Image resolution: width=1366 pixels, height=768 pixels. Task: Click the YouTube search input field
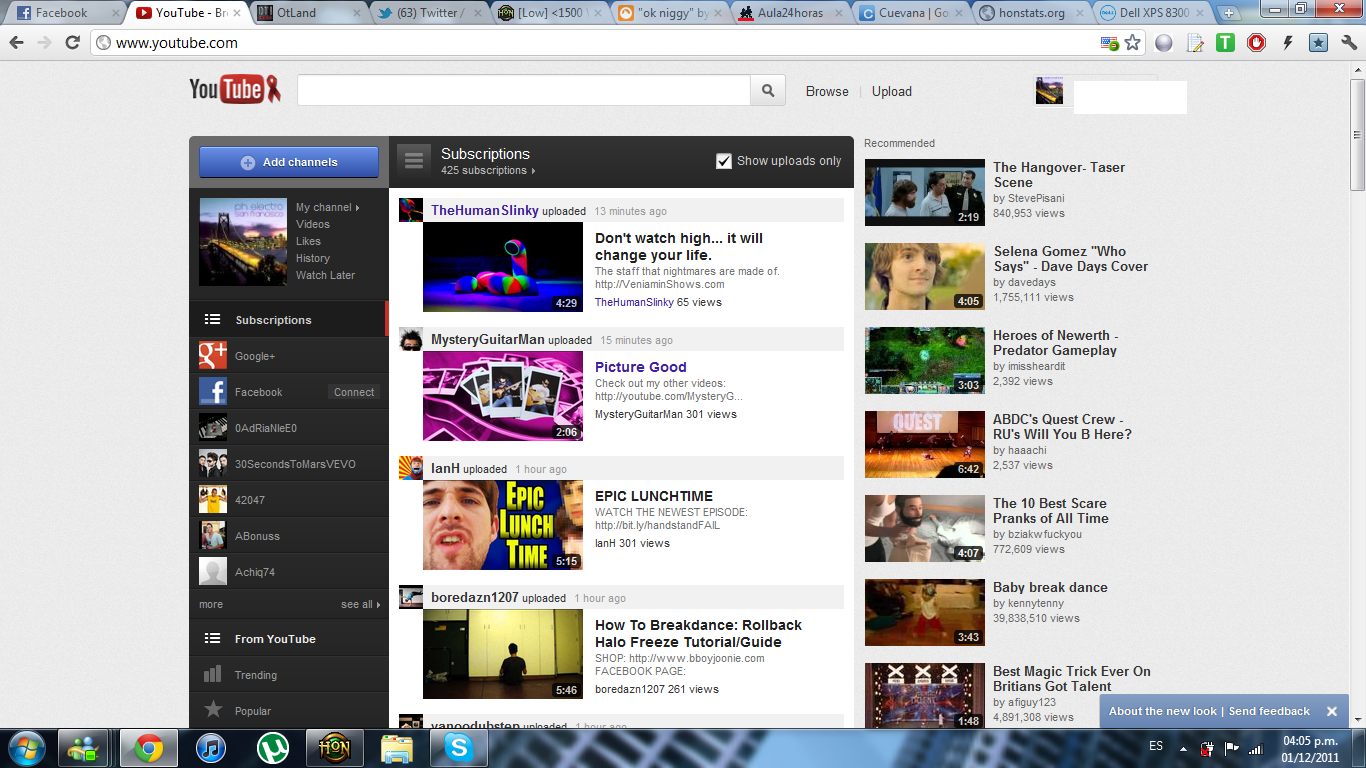[x=524, y=91]
